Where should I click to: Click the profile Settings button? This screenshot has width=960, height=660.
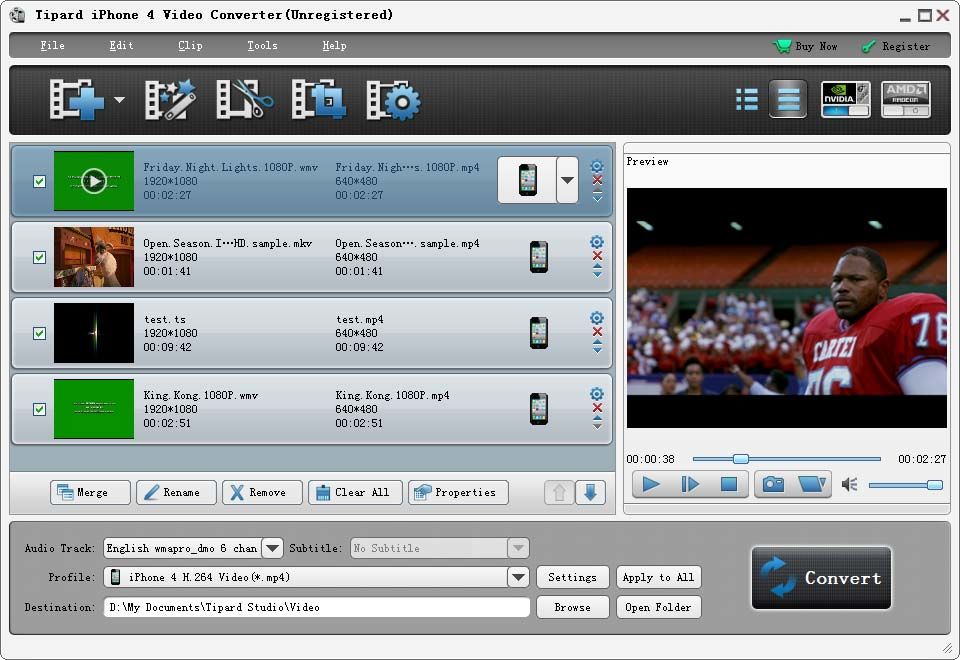click(572, 577)
